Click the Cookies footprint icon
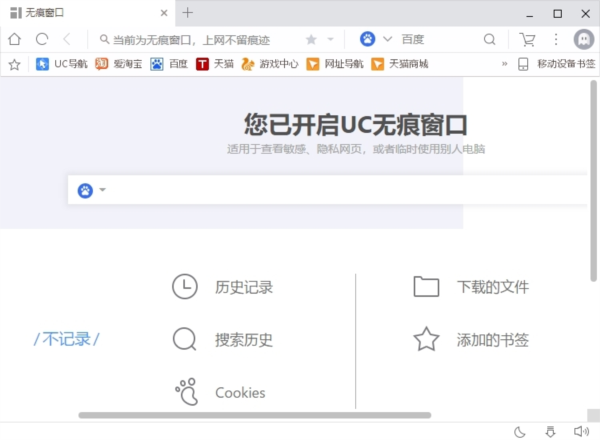The height and width of the screenshot is (440, 600). click(187, 392)
